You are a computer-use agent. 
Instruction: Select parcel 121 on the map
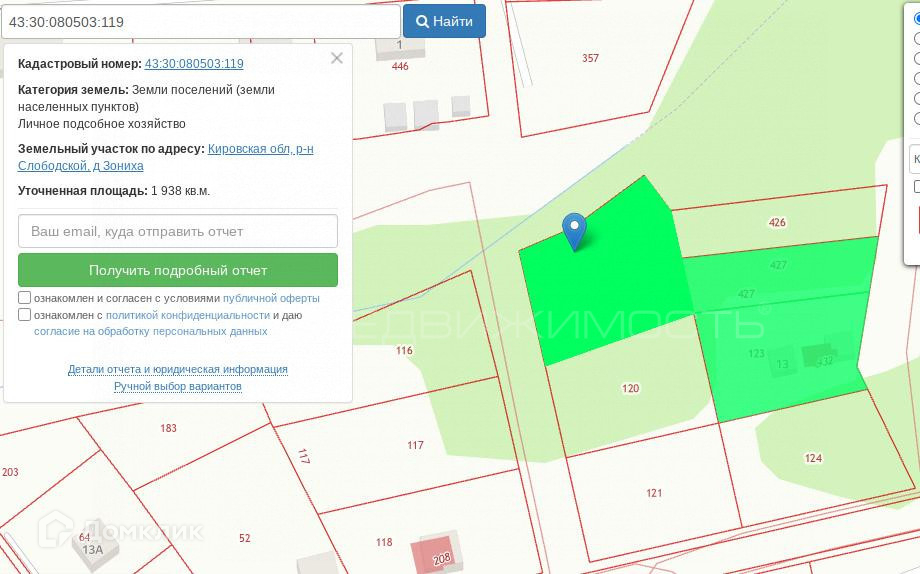pos(654,493)
